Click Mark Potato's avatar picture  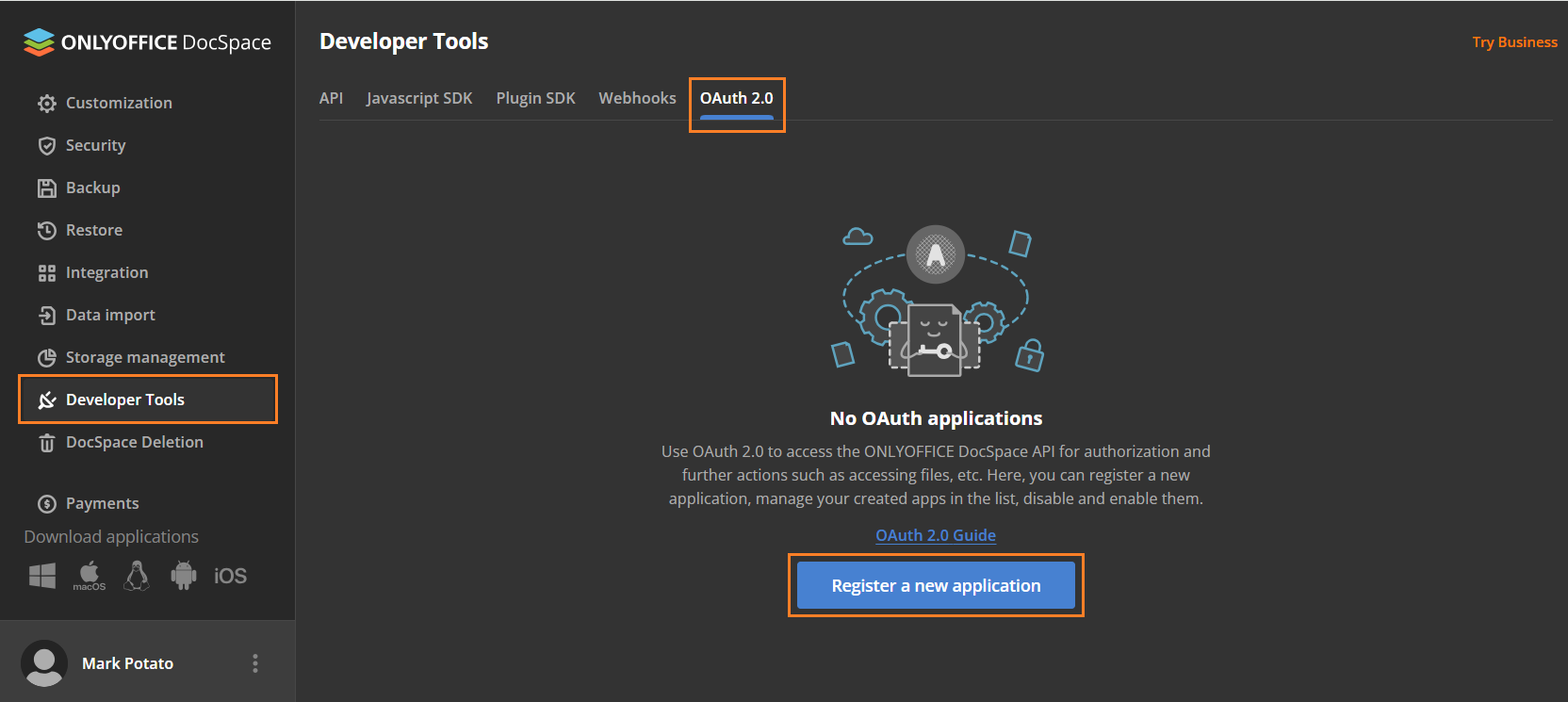coord(44,663)
